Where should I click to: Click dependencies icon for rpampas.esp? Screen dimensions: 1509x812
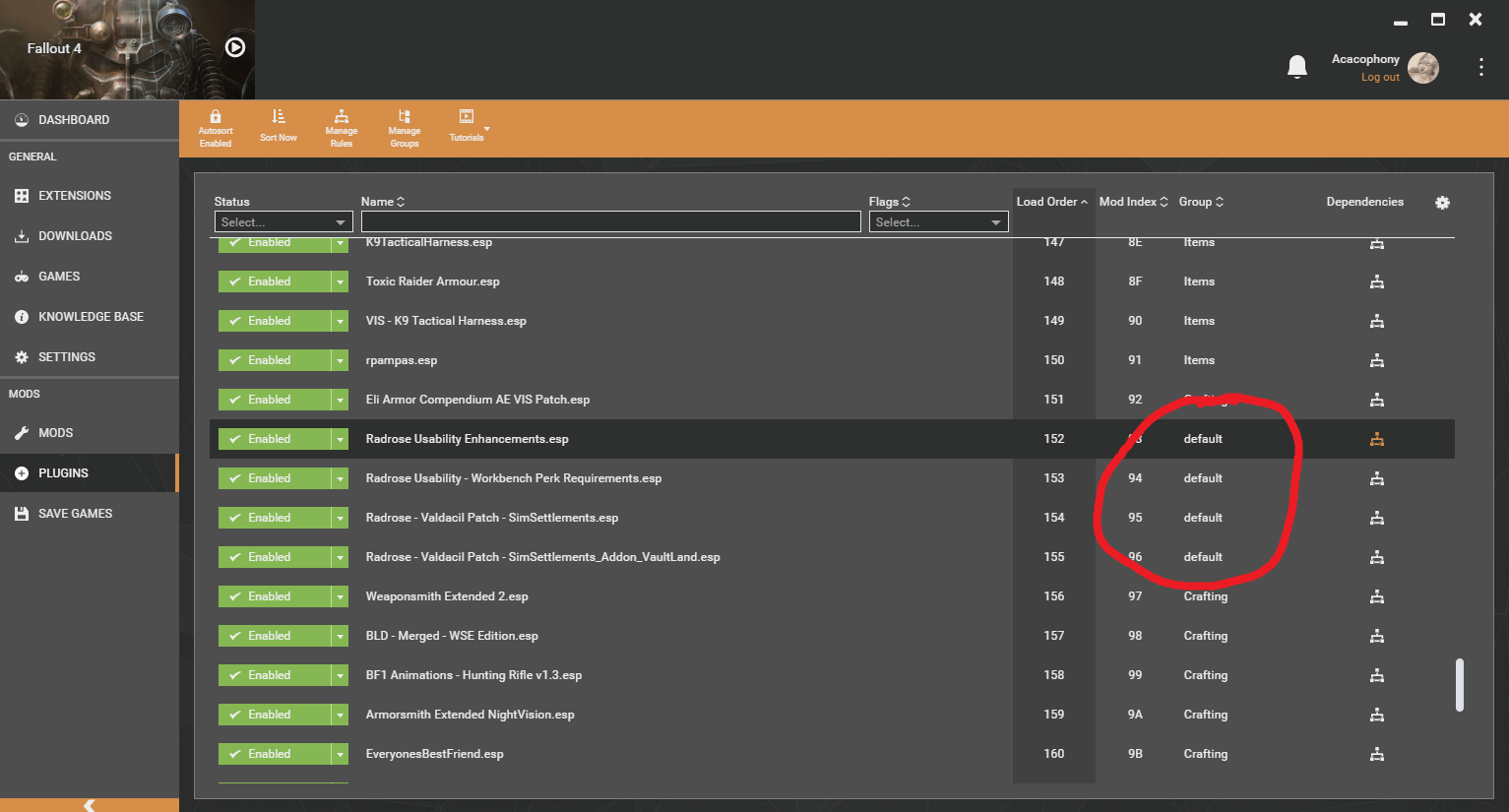(x=1377, y=360)
